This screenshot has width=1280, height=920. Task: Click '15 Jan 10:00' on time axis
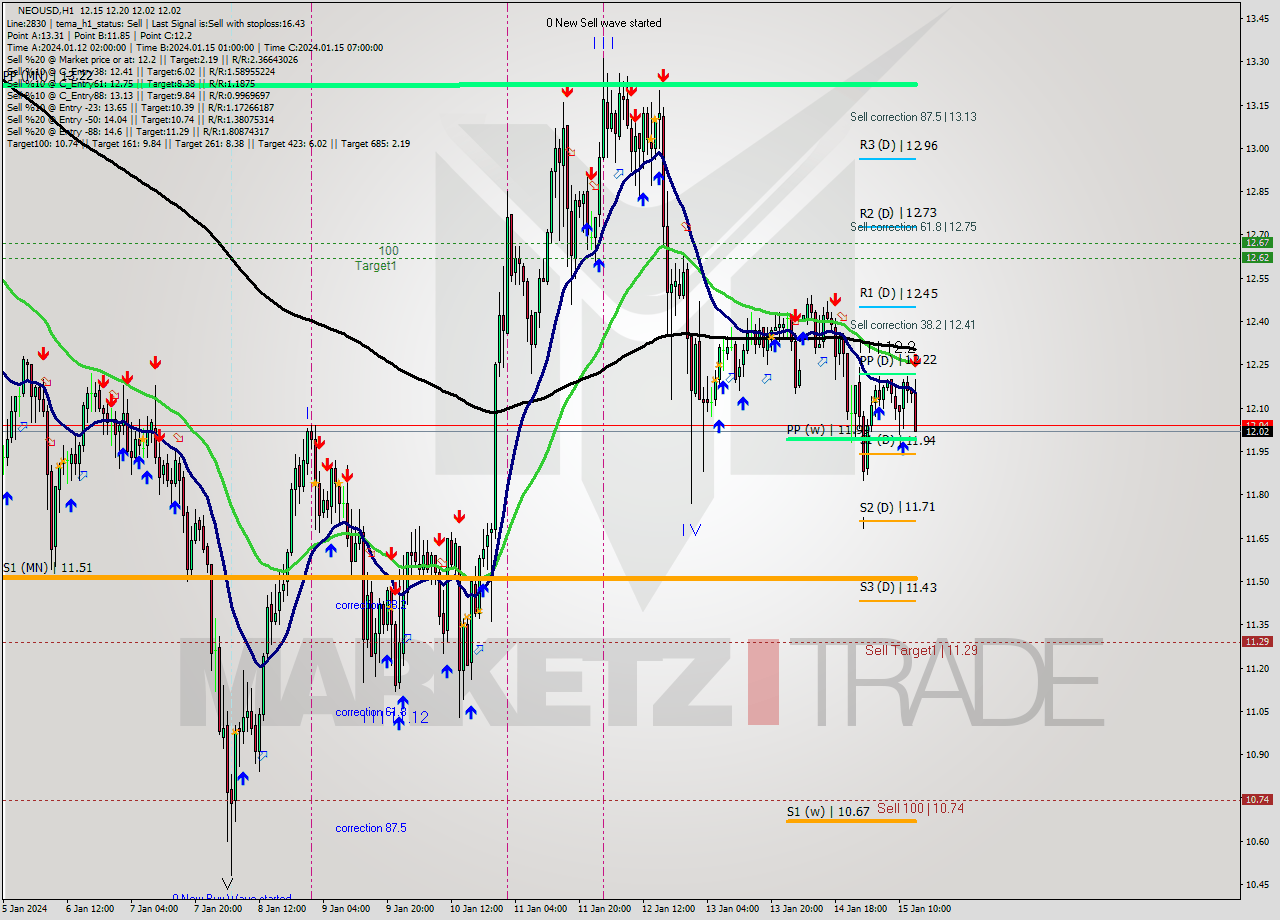tap(924, 909)
